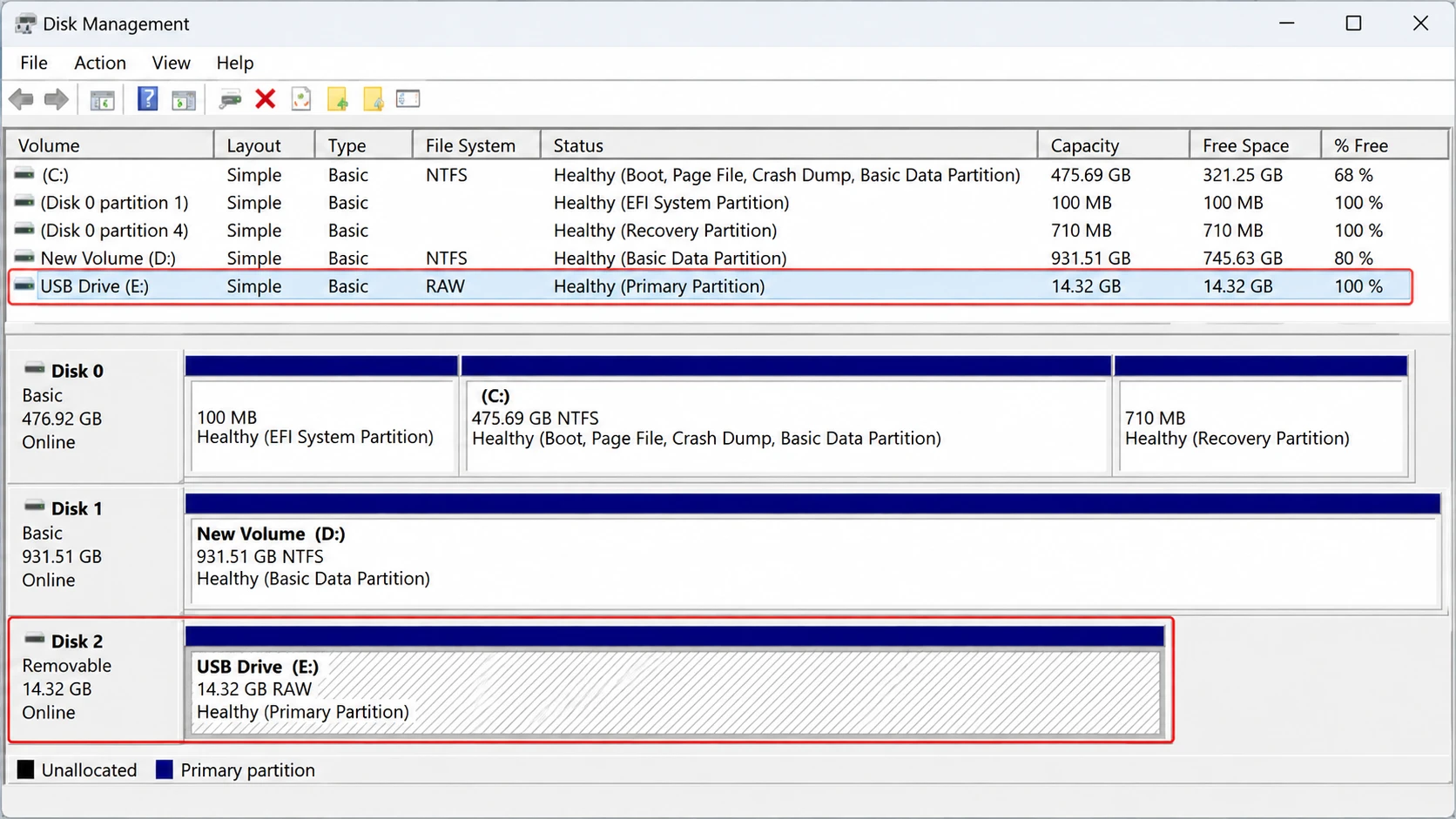
Task: Click the yellow folder icon with pale arrow
Action: (374, 99)
